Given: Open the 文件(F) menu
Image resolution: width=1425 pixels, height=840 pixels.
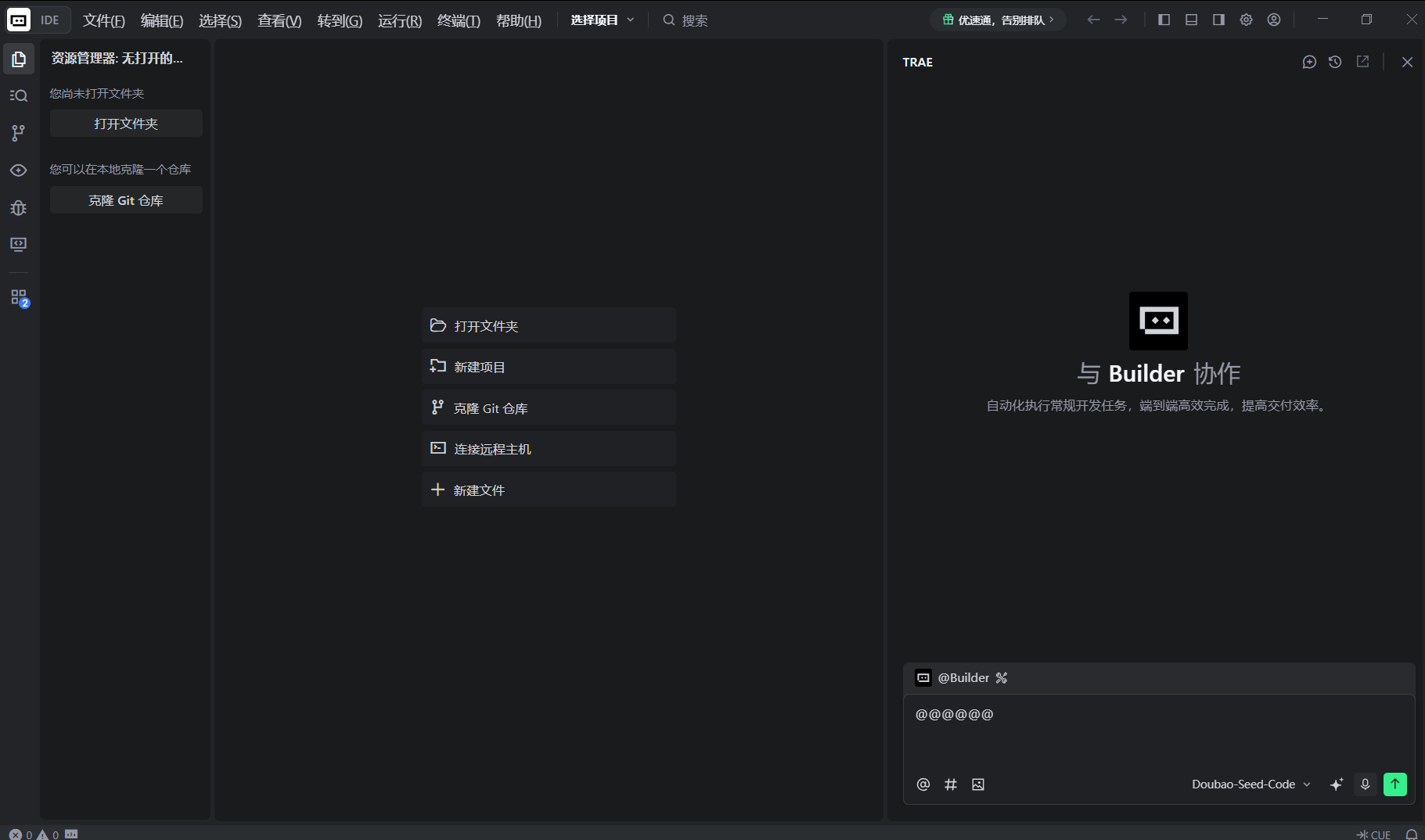Looking at the screenshot, I should coord(103,20).
